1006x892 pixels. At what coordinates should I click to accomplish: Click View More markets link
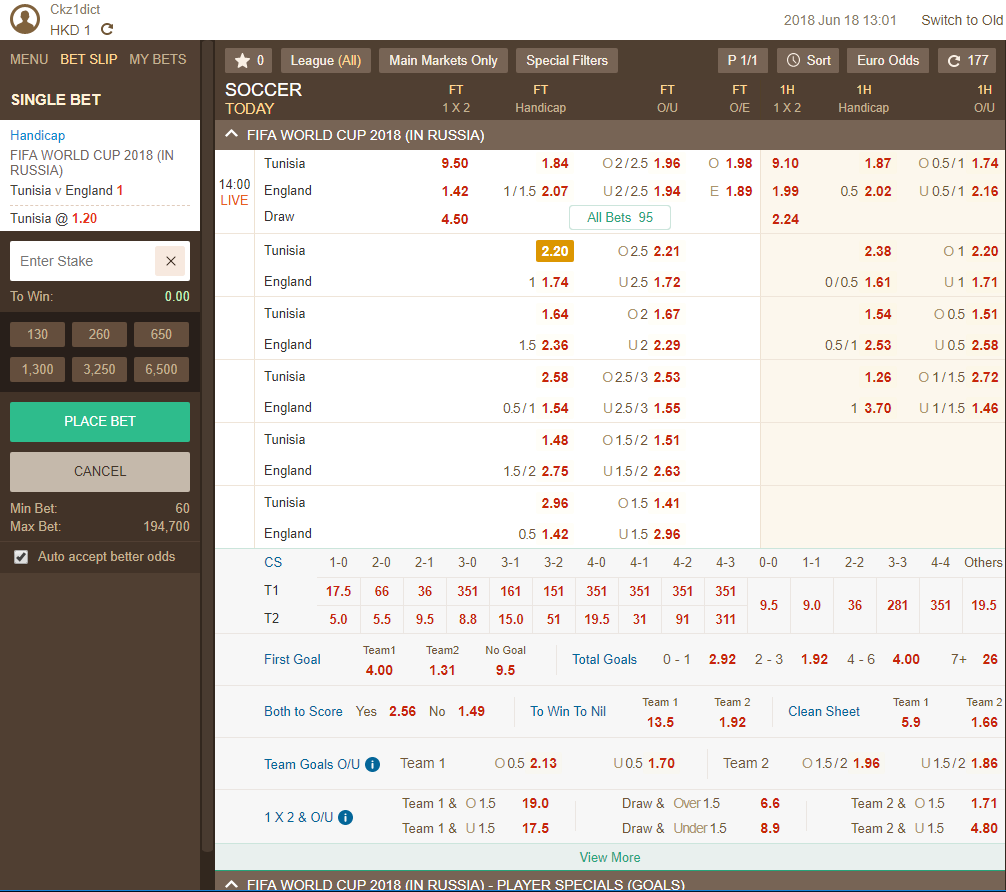pos(610,857)
